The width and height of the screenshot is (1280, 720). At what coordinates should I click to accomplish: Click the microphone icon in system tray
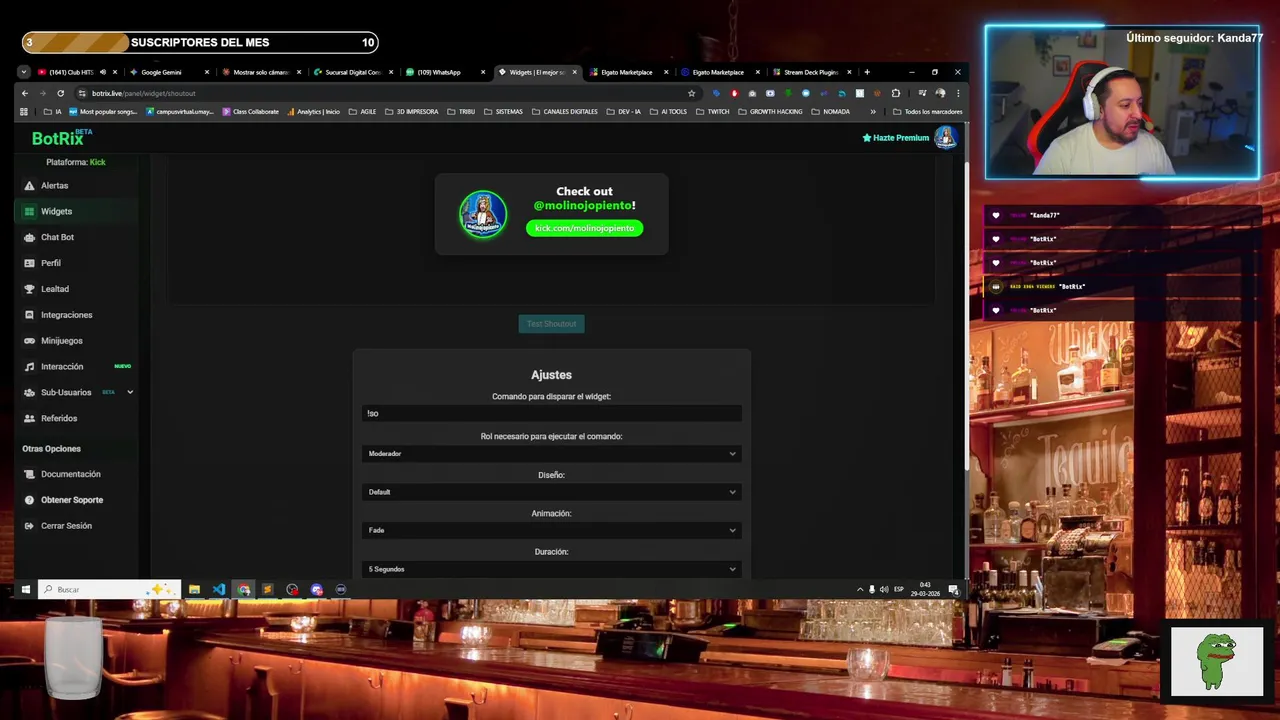(x=872, y=589)
